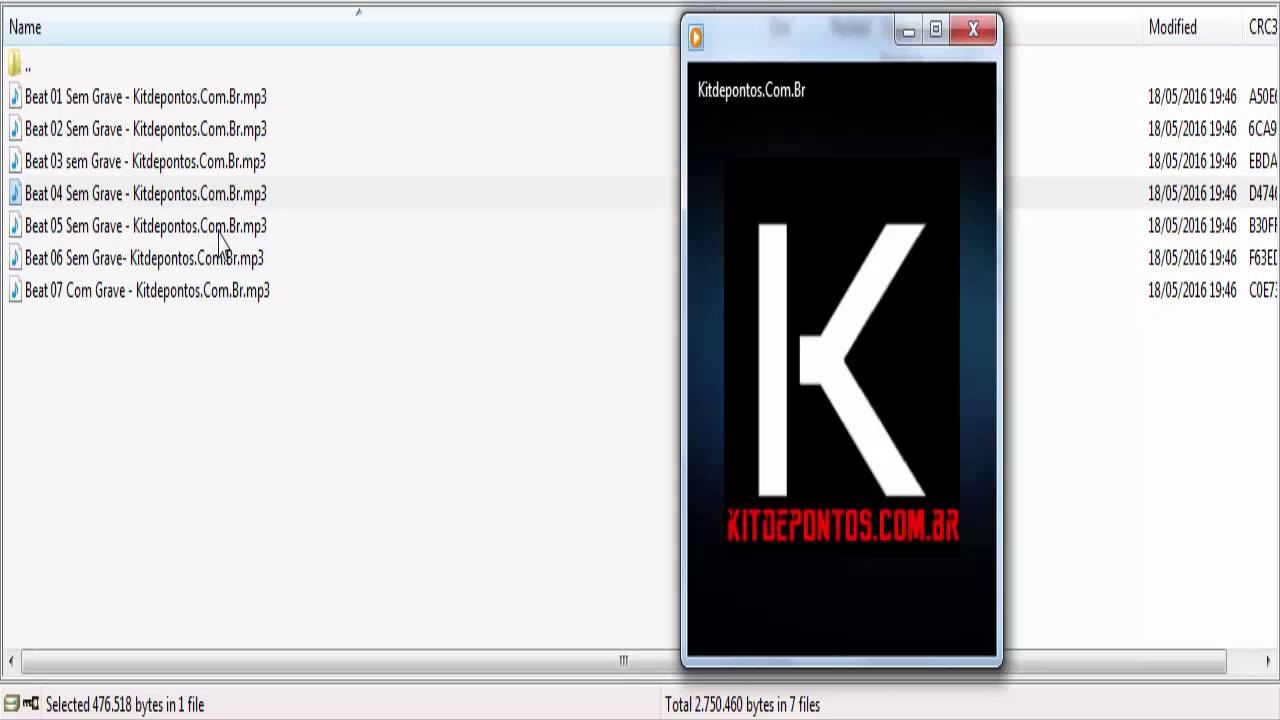Viewport: 1280px width, 720px height.
Task: Click the Modified date of Beat 03 row
Action: tap(1192, 161)
